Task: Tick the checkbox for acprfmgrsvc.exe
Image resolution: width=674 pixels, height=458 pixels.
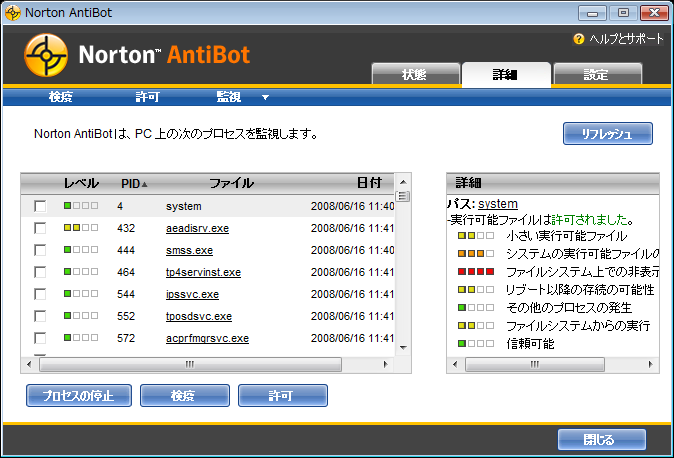Action: point(40,338)
